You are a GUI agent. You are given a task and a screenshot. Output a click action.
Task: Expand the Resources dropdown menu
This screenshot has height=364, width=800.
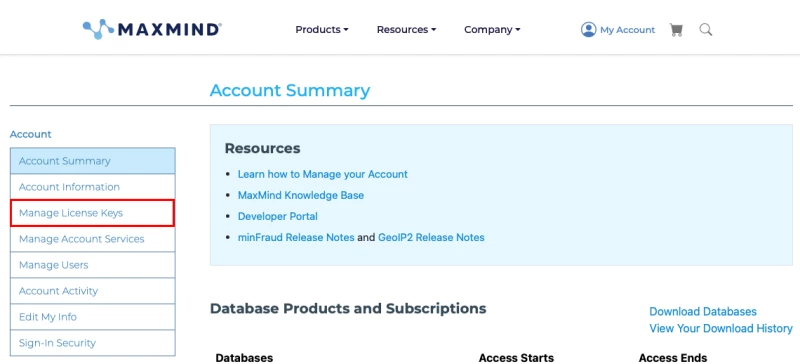pos(407,30)
